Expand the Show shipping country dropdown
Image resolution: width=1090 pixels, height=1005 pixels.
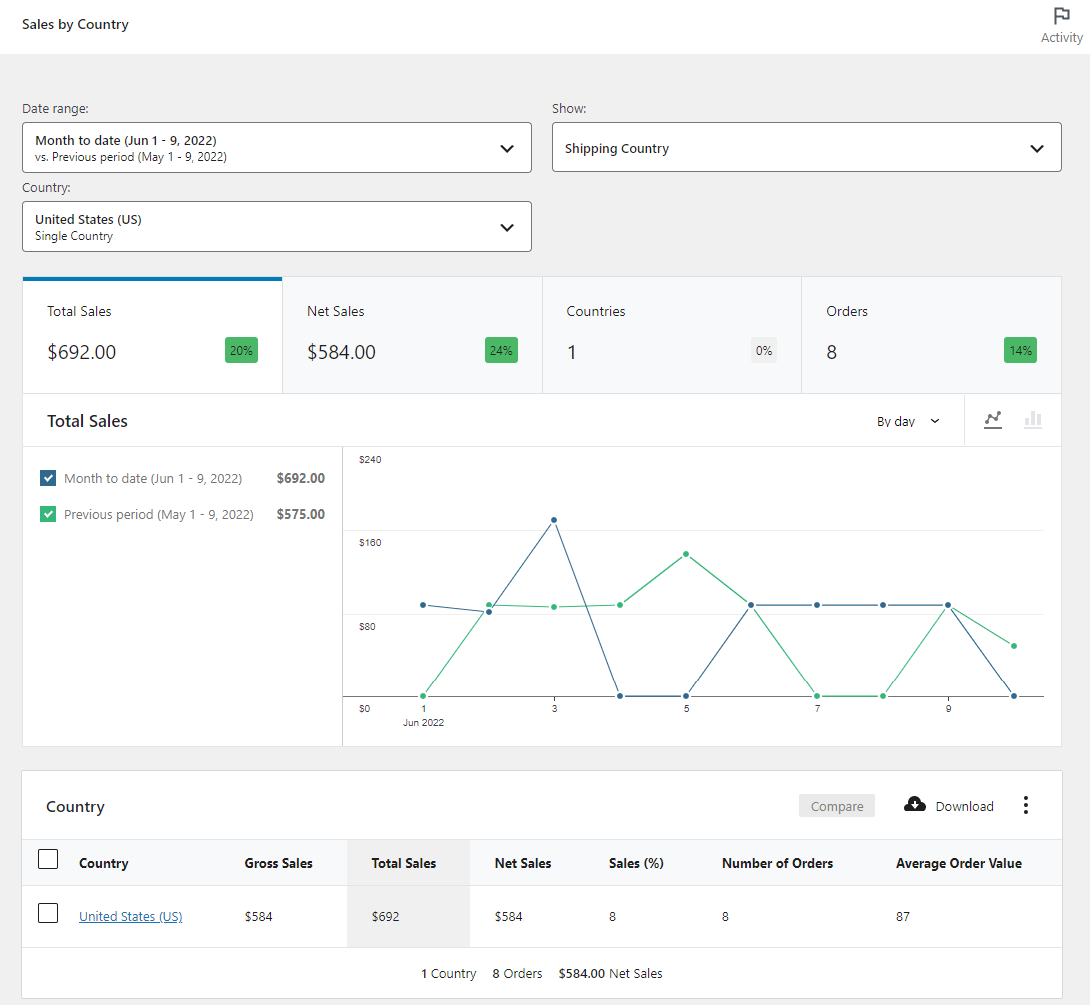[x=806, y=146]
